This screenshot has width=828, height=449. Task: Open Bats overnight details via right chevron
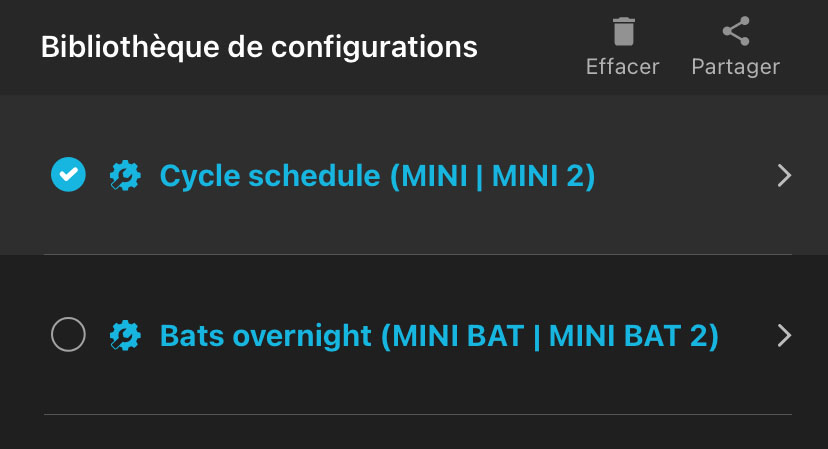point(784,335)
